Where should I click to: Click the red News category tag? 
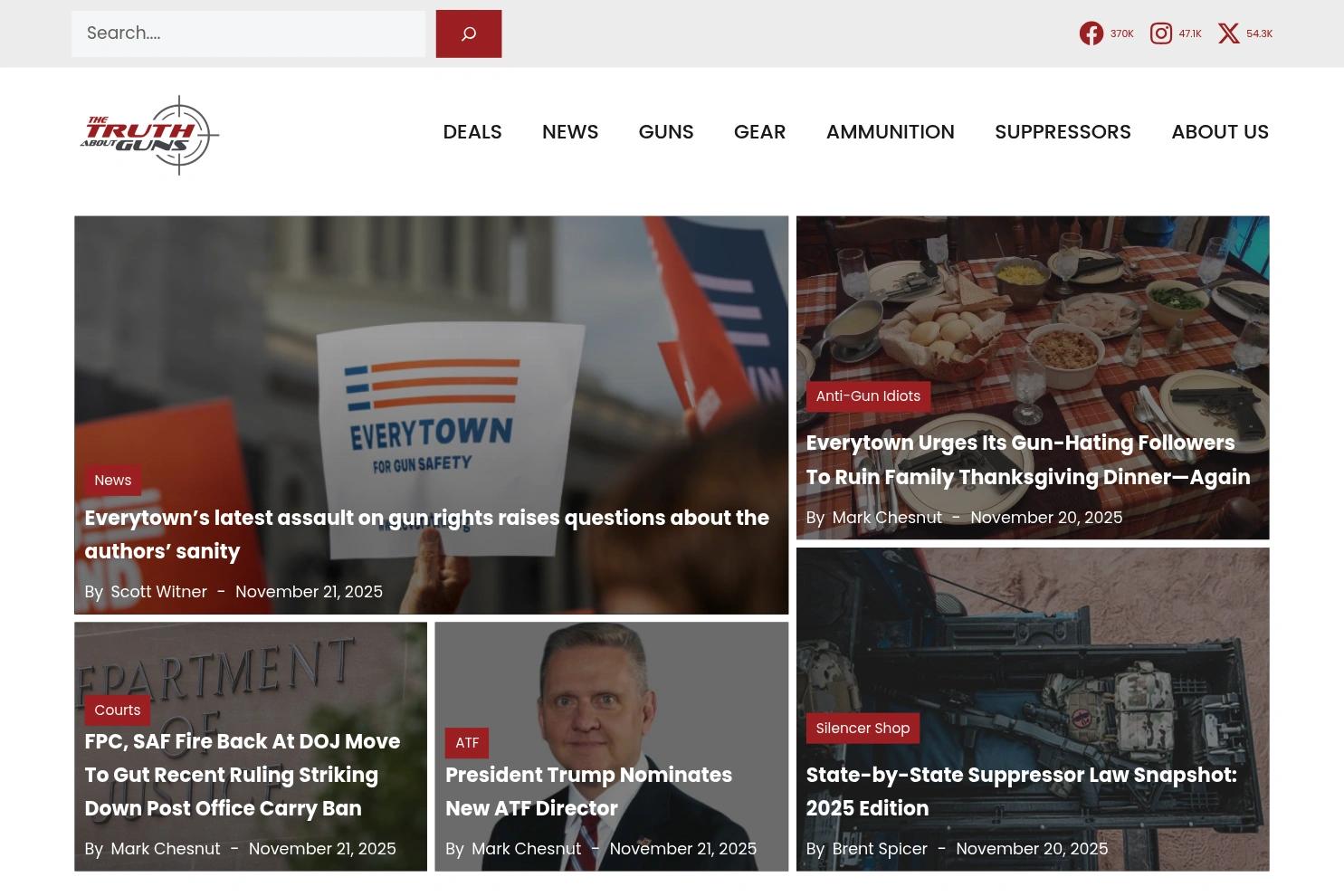[x=113, y=481]
